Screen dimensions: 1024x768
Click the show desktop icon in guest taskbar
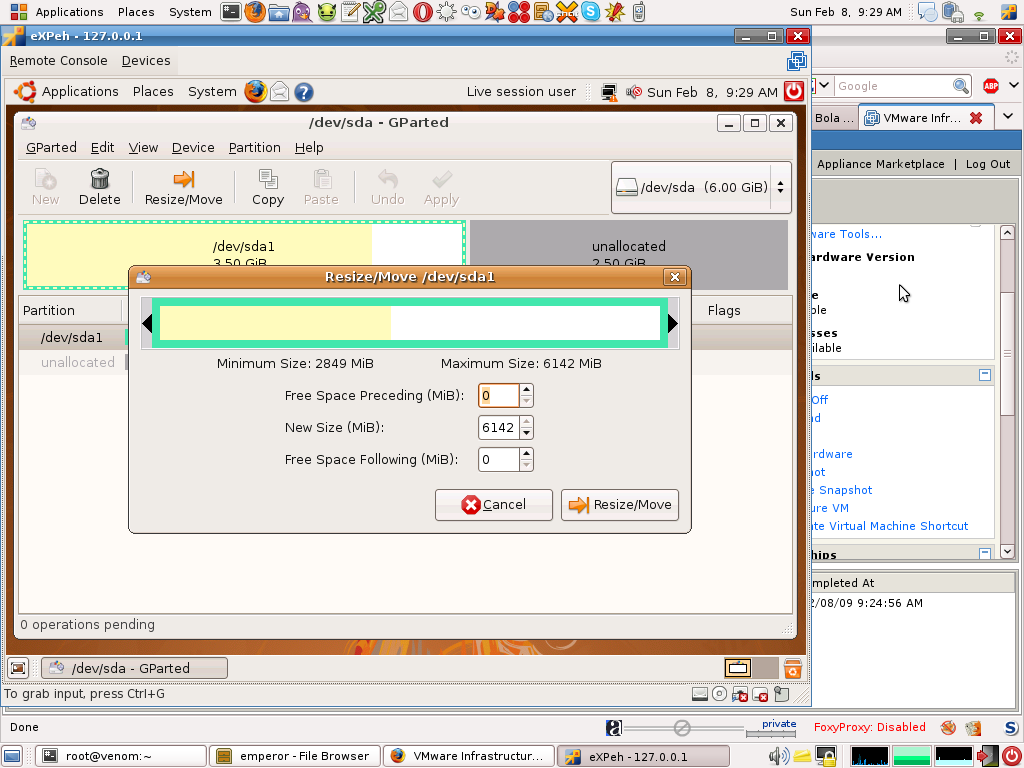[18, 668]
